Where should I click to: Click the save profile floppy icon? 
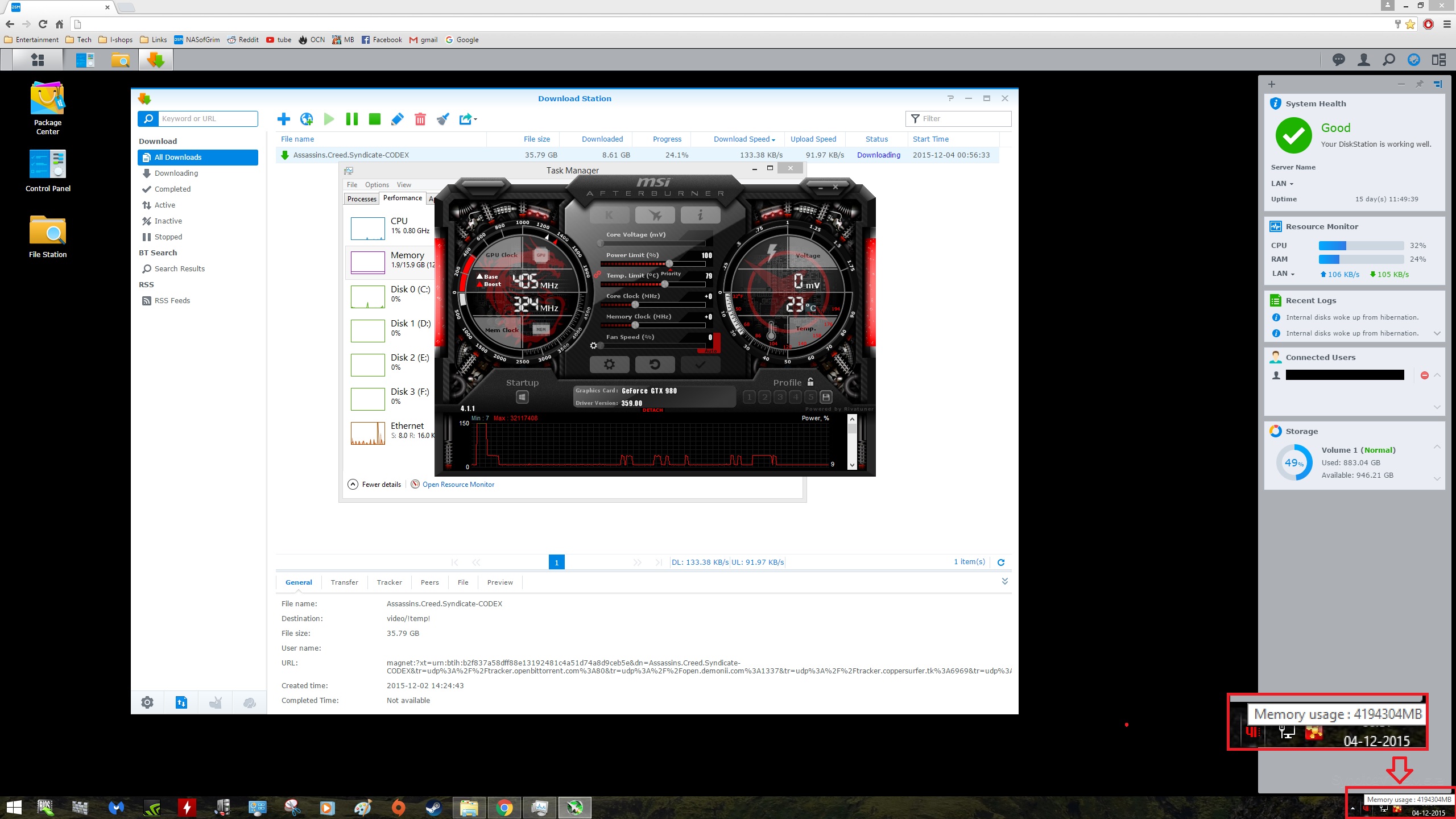click(826, 397)
